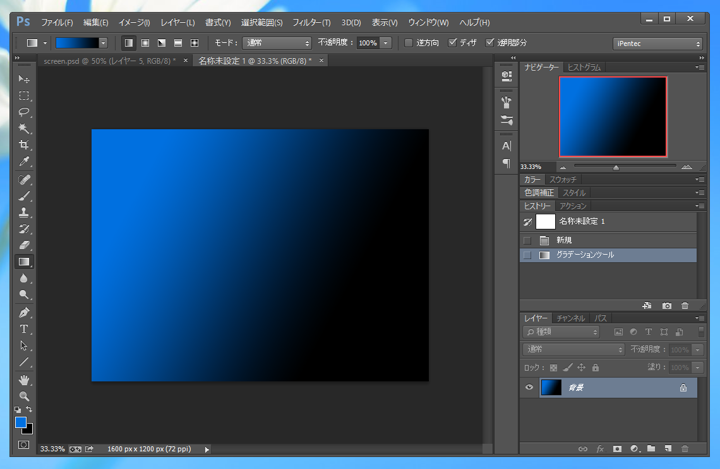Switch to screen.psd document tab
The height and width of the screenshot is (469, 720).
tap(109, 61)
